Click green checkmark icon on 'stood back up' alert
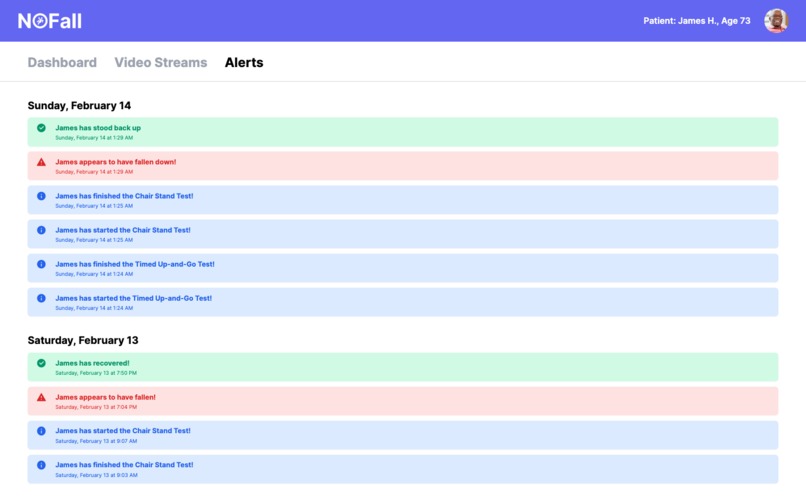806x497 pixels. [41, 127]
